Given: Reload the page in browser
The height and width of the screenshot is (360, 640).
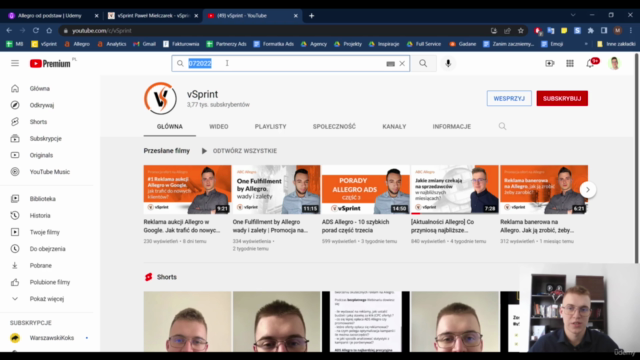Looking at the screenshot, I should [36, 31].
